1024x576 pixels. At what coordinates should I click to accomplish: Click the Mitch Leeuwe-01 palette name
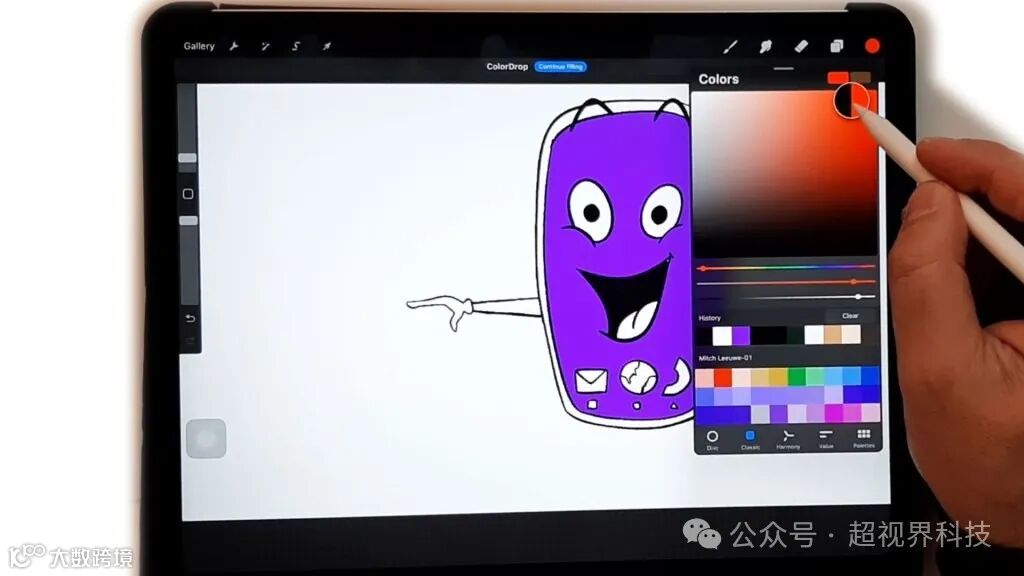725,358
